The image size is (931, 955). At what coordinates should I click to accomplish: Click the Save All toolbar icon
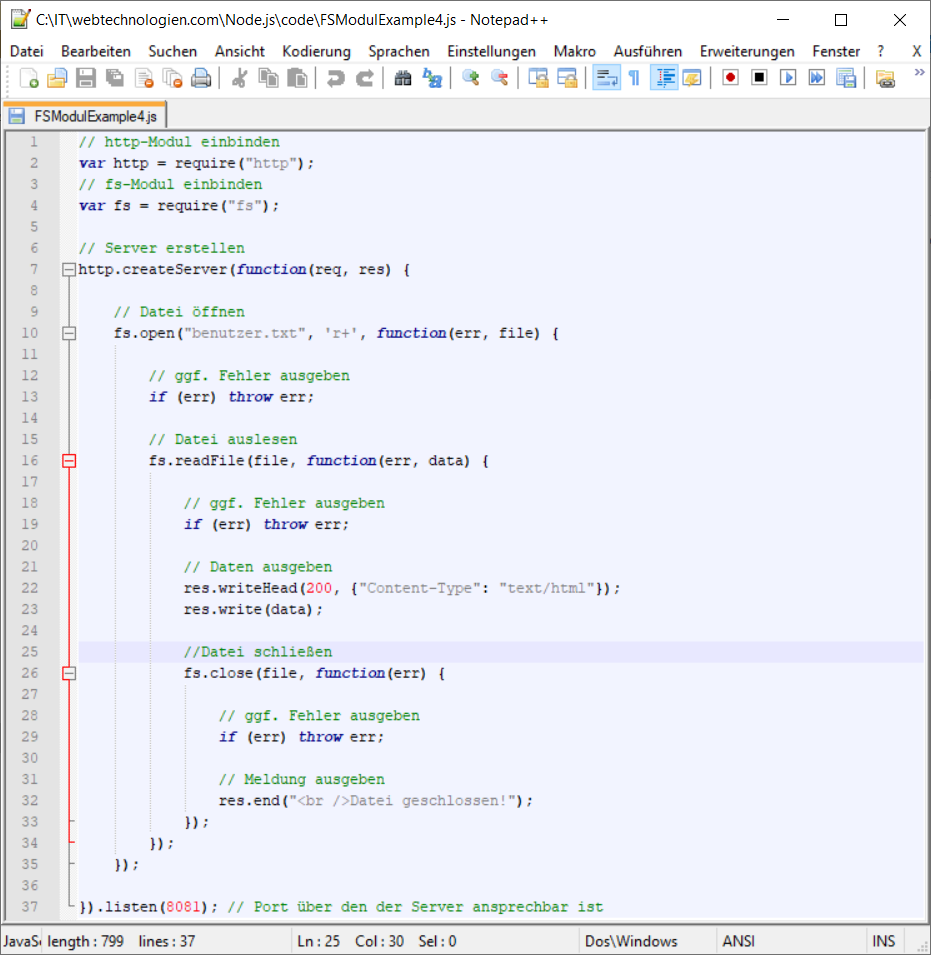tap(114, 78)
